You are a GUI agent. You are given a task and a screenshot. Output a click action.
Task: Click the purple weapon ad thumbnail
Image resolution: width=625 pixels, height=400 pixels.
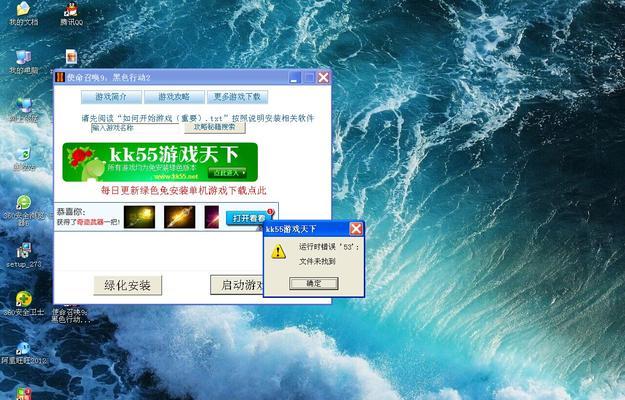pos(212,217)
